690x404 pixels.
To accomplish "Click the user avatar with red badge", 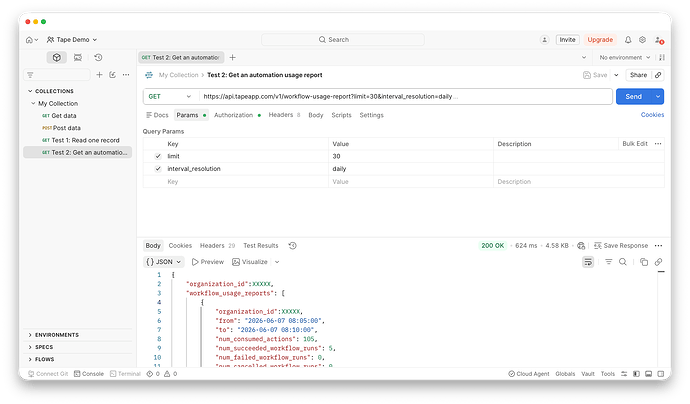I will (x=659, y=40).
